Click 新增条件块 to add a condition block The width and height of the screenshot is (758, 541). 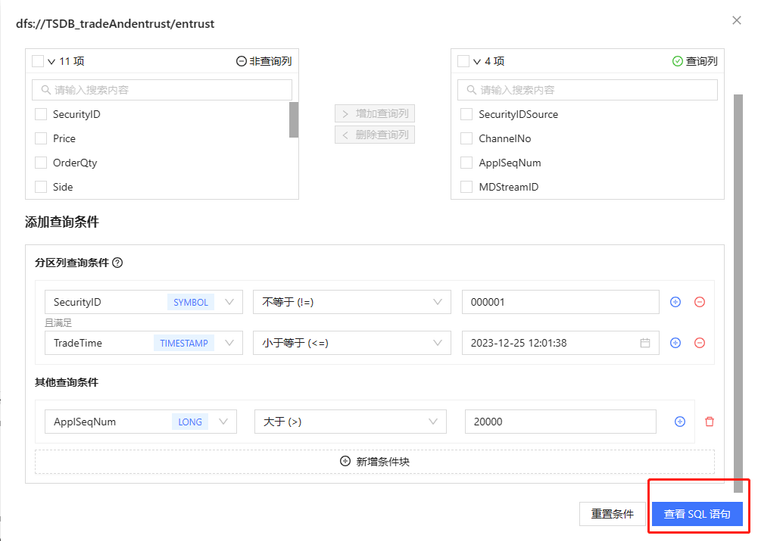(x=375, y=461)
